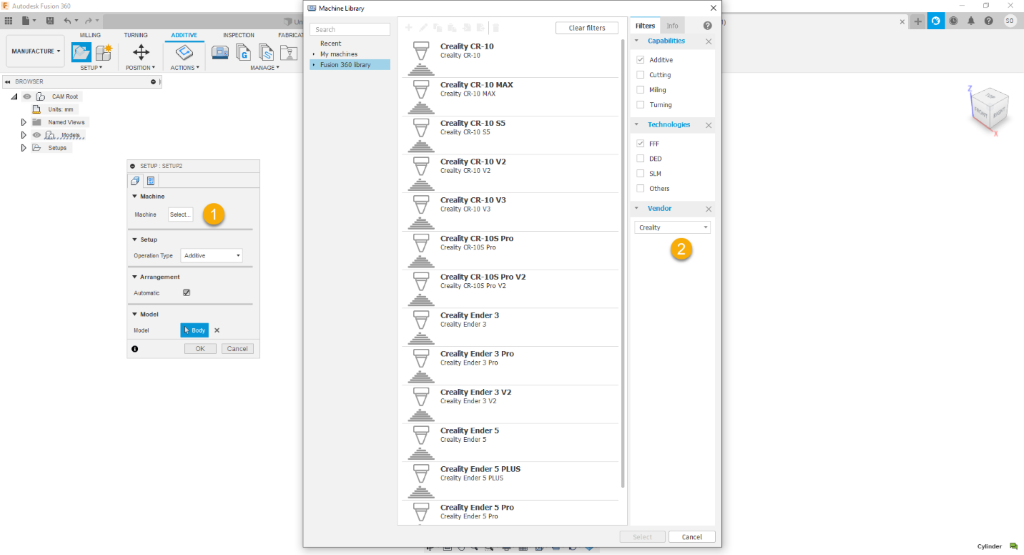Open the Machine Library ribbon icon

point(220,53)
